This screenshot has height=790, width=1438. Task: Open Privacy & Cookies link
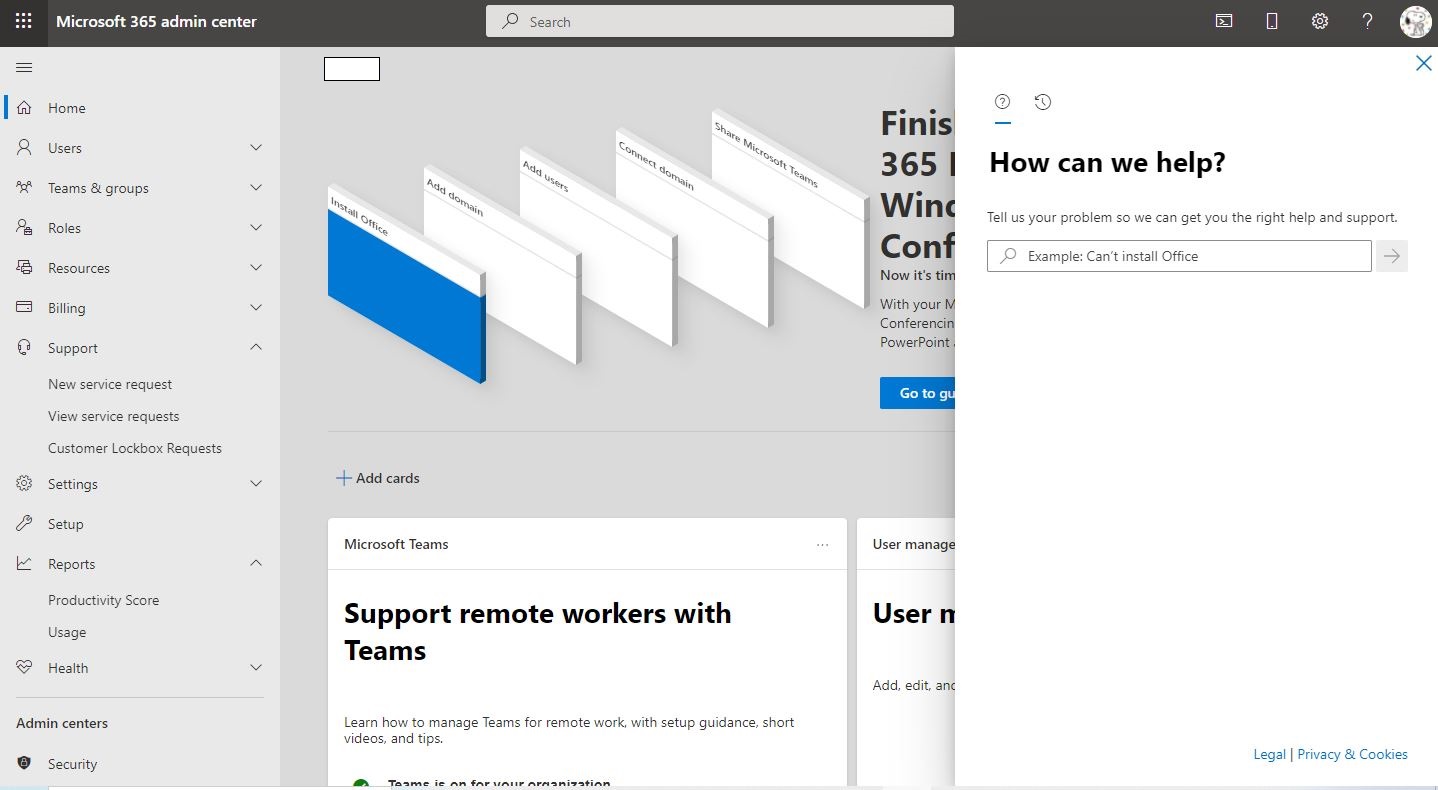[1352, 754]
